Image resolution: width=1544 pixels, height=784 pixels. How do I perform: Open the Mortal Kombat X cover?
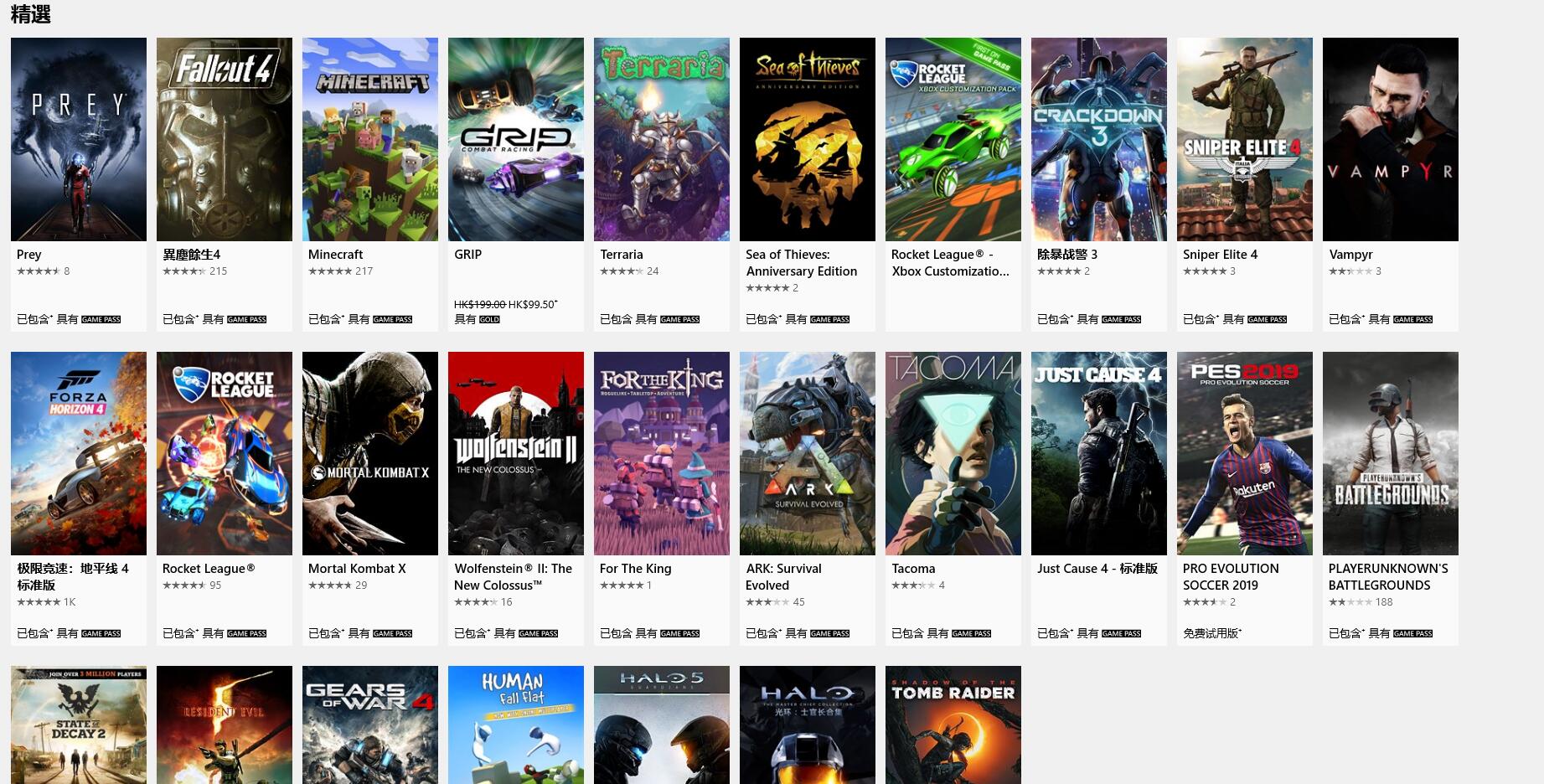coord(370,453)
